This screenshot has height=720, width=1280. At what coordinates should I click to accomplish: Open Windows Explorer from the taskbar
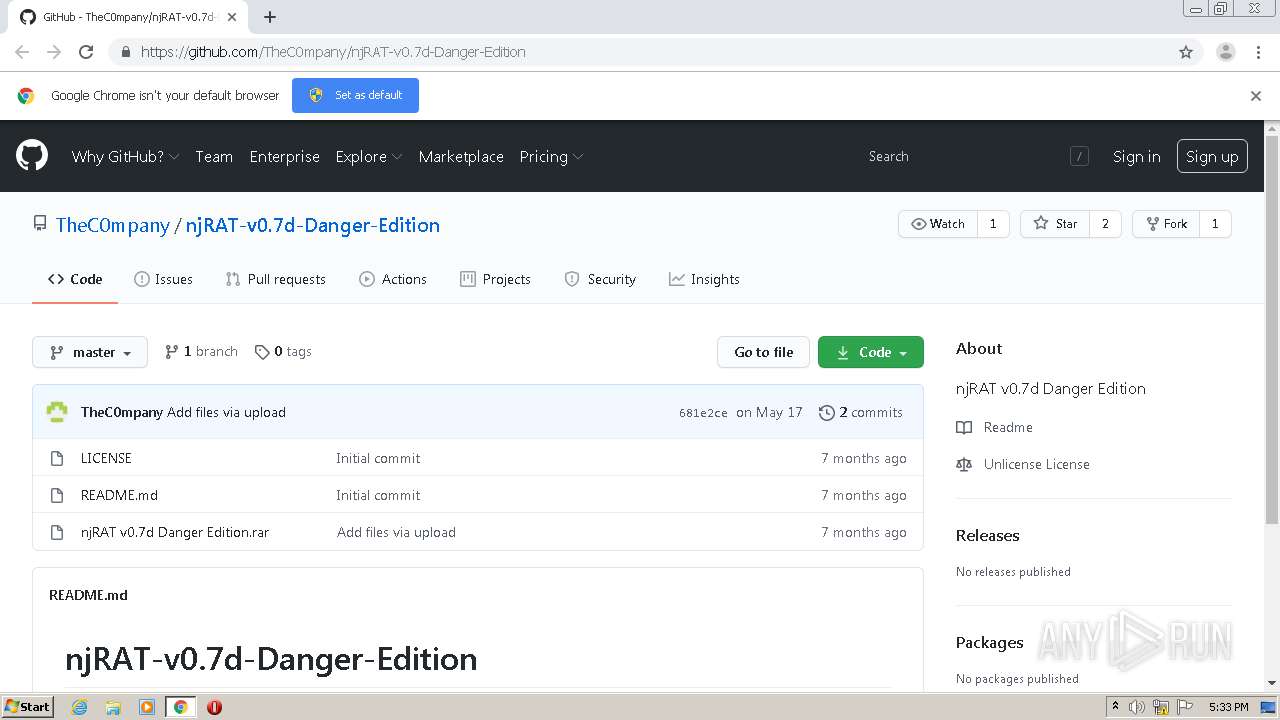[x=113, y=707]
